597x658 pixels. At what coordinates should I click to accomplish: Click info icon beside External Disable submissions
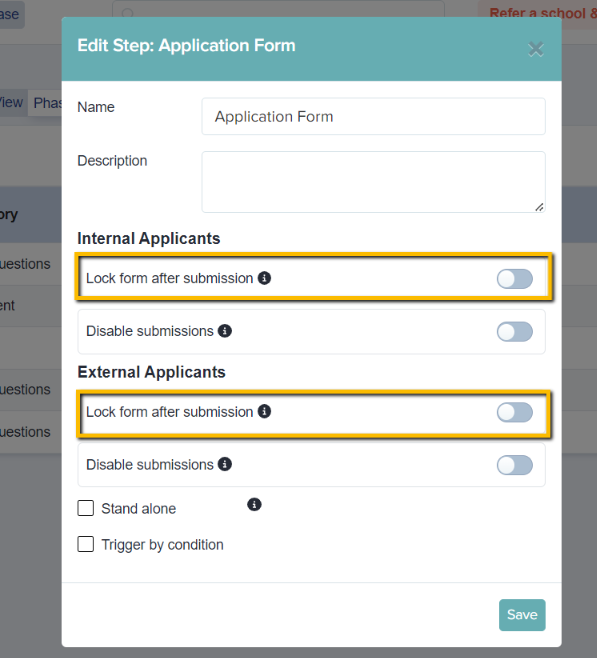coord(225,464)
